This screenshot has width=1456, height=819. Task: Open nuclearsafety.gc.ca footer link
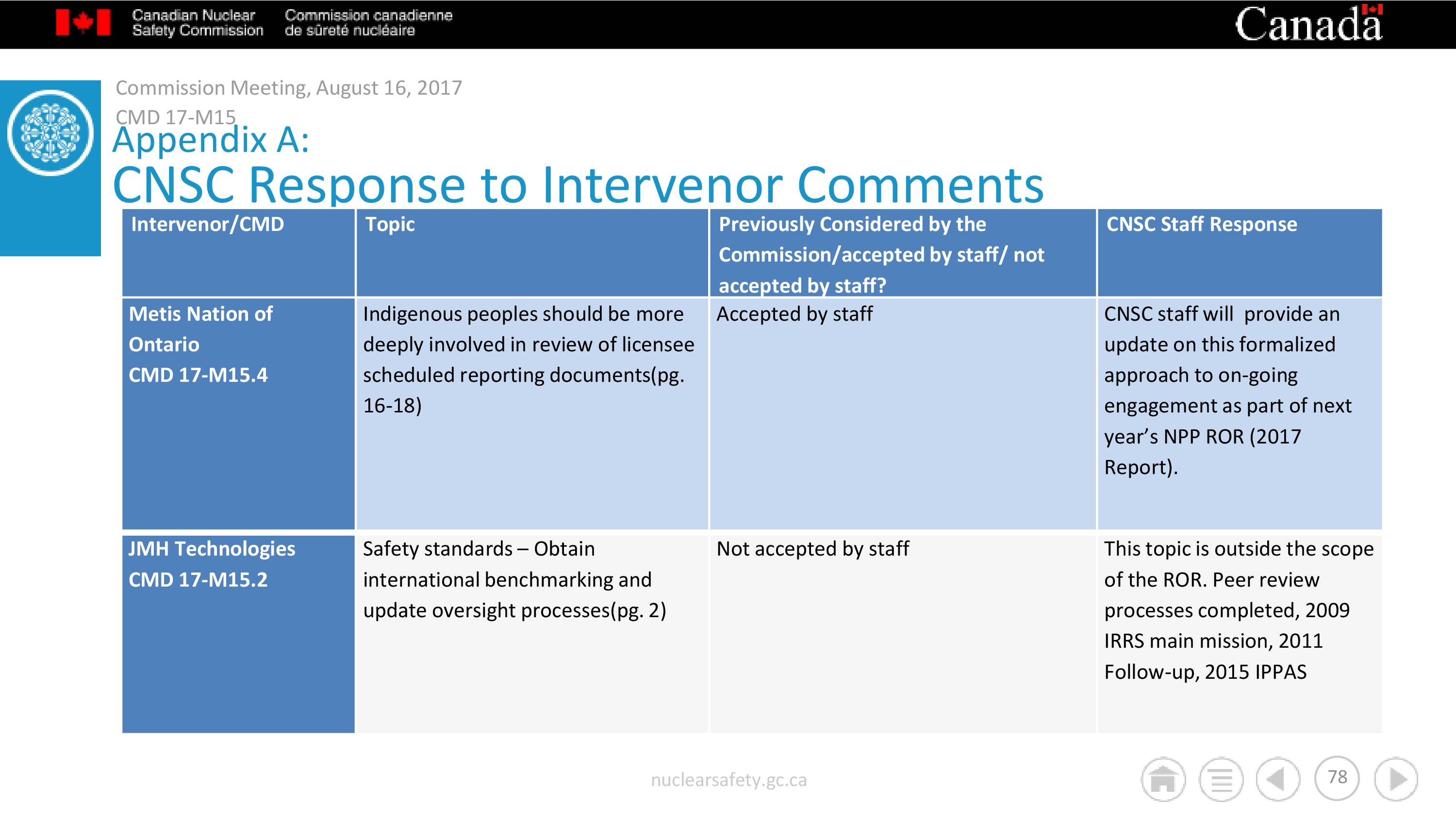click(728, 780)
